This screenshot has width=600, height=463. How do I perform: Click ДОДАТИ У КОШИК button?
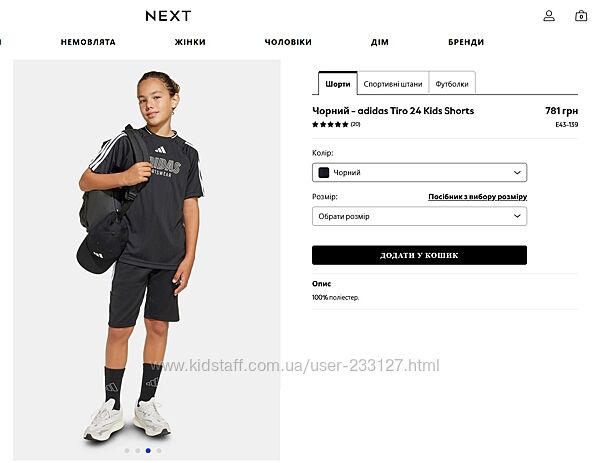pos(419,255)
